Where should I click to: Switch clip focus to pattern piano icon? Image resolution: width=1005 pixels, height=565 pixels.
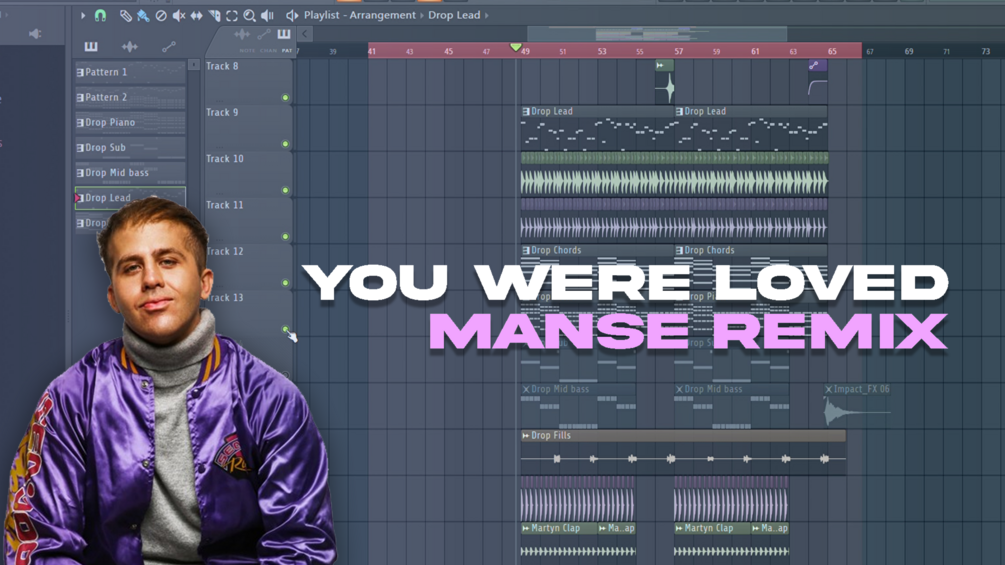point(284,35)
